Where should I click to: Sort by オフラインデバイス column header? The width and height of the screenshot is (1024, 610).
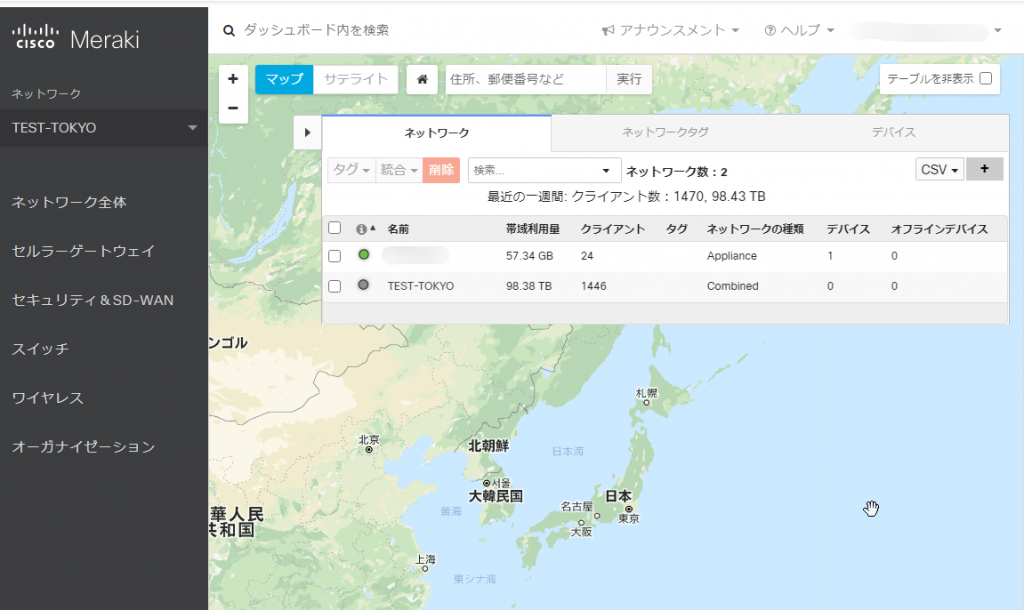tap(939, 229)
